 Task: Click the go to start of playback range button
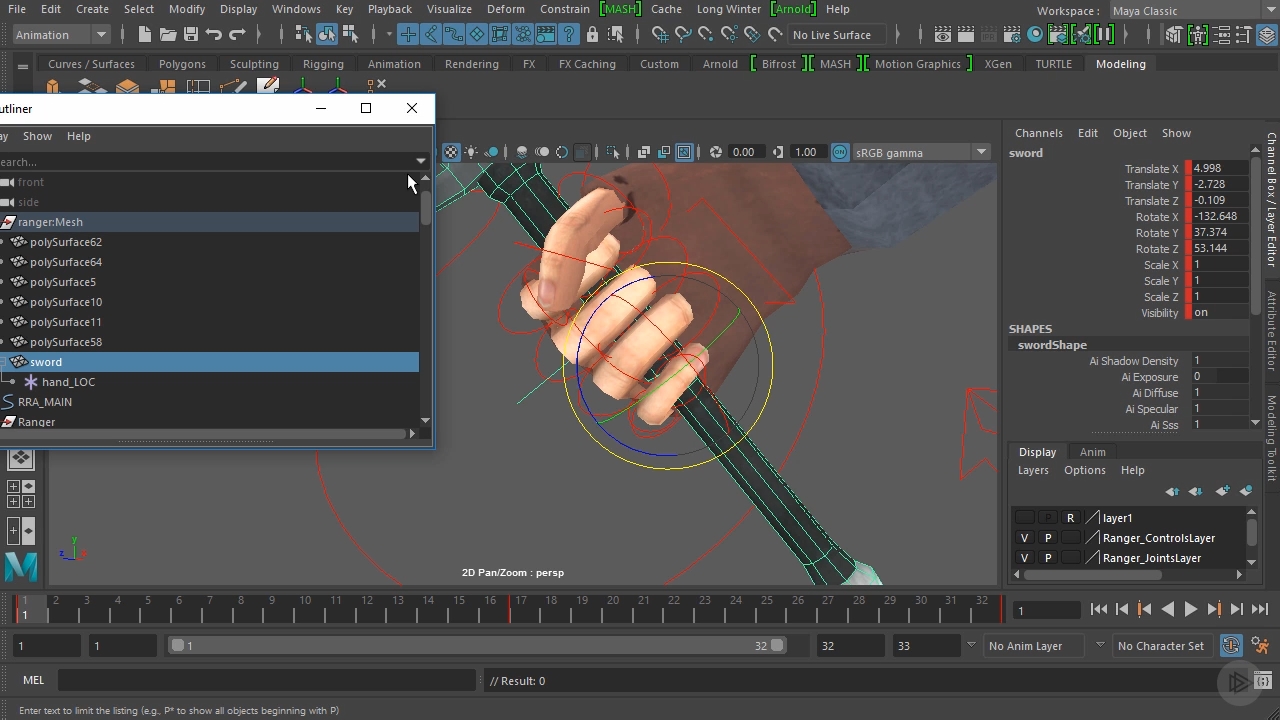[x=1099, y=609]
